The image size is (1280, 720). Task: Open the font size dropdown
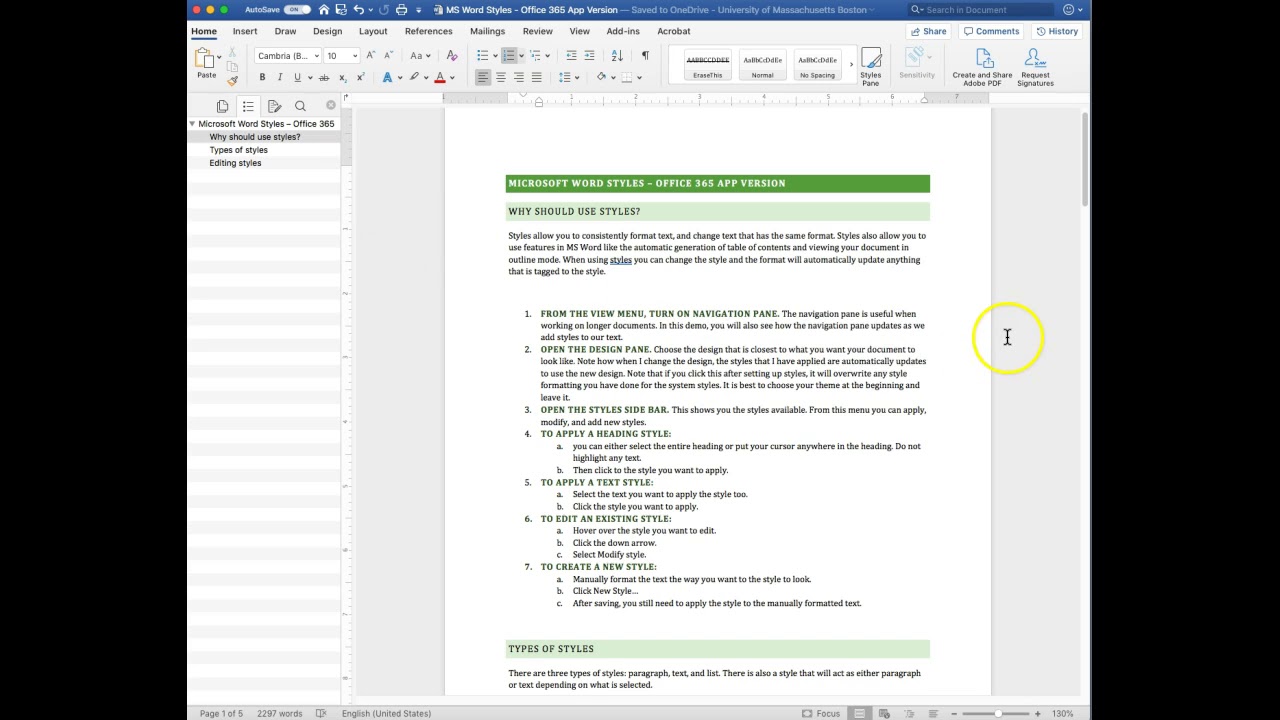354,56
